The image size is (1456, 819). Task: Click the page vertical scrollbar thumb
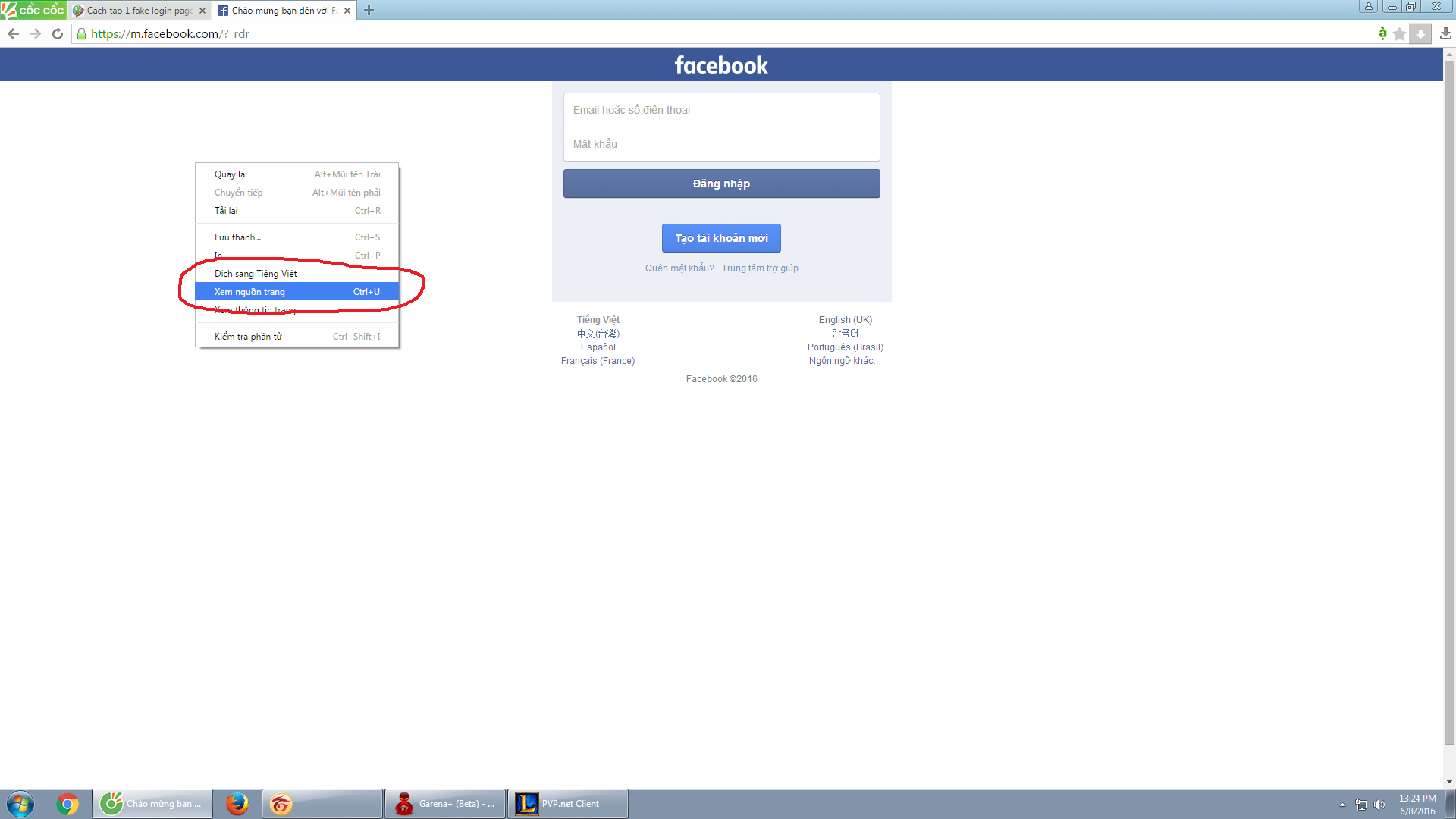coord(1449,402)
